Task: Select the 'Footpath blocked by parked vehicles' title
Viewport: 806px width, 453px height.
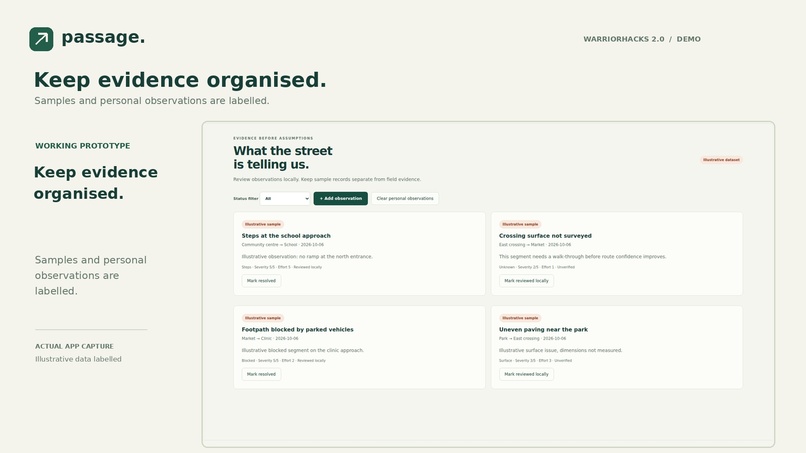Action: coord(298,330)
